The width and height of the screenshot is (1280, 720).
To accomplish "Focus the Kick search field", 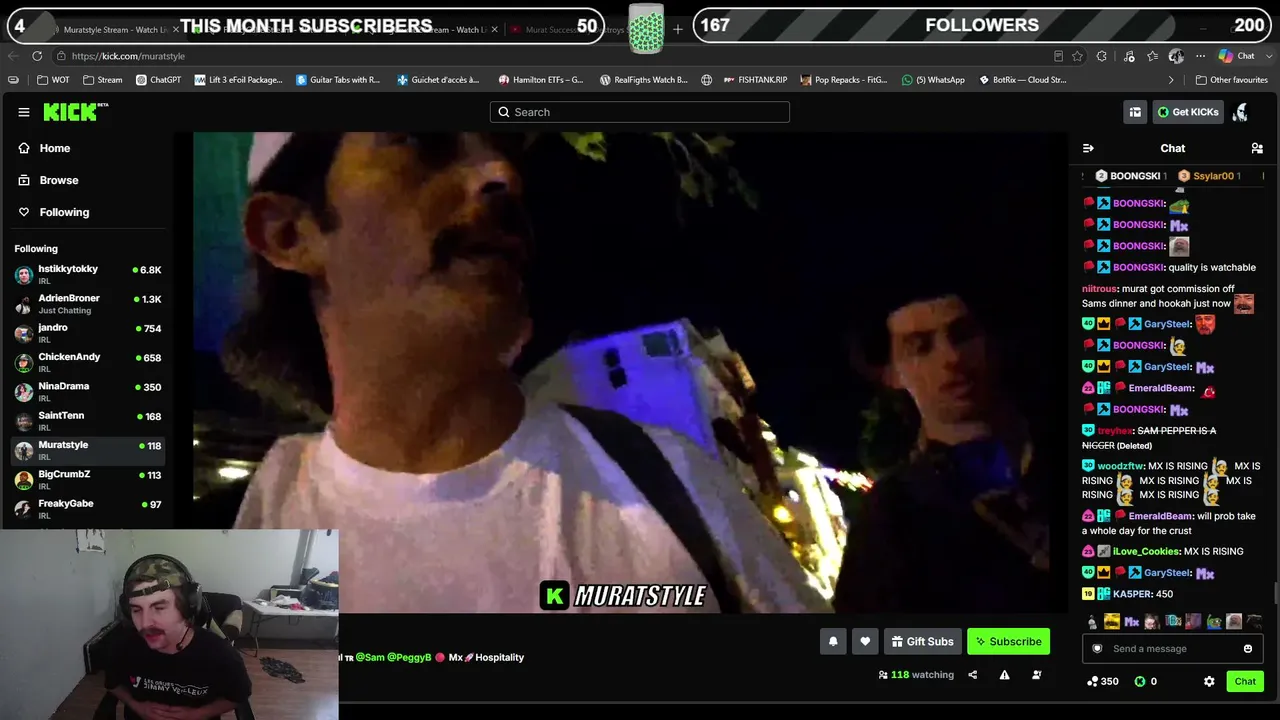I will click(x=640, y=112).
